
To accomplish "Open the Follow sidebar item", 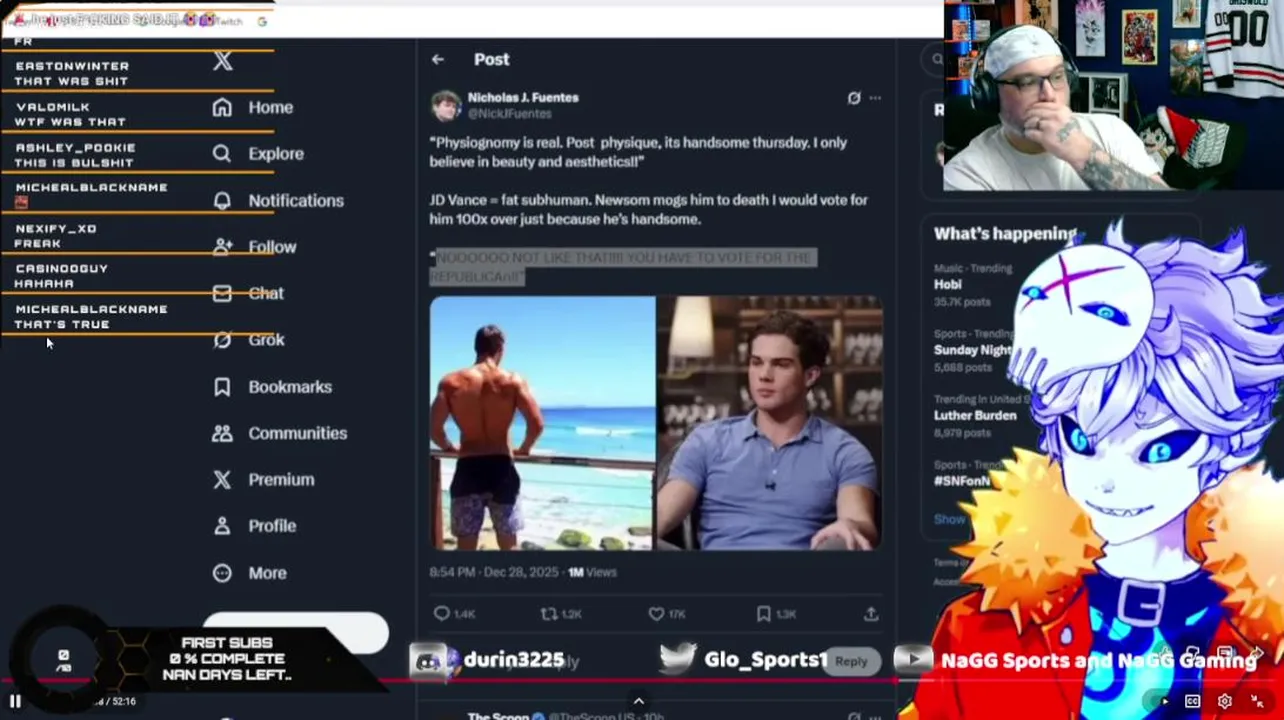I will [254, 247].
